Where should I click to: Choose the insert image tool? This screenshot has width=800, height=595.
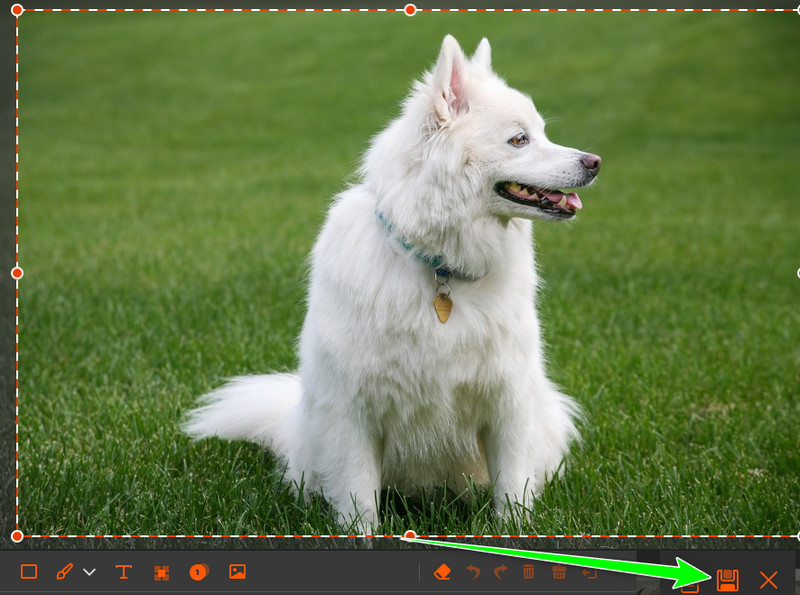click(x=237, y=572)
